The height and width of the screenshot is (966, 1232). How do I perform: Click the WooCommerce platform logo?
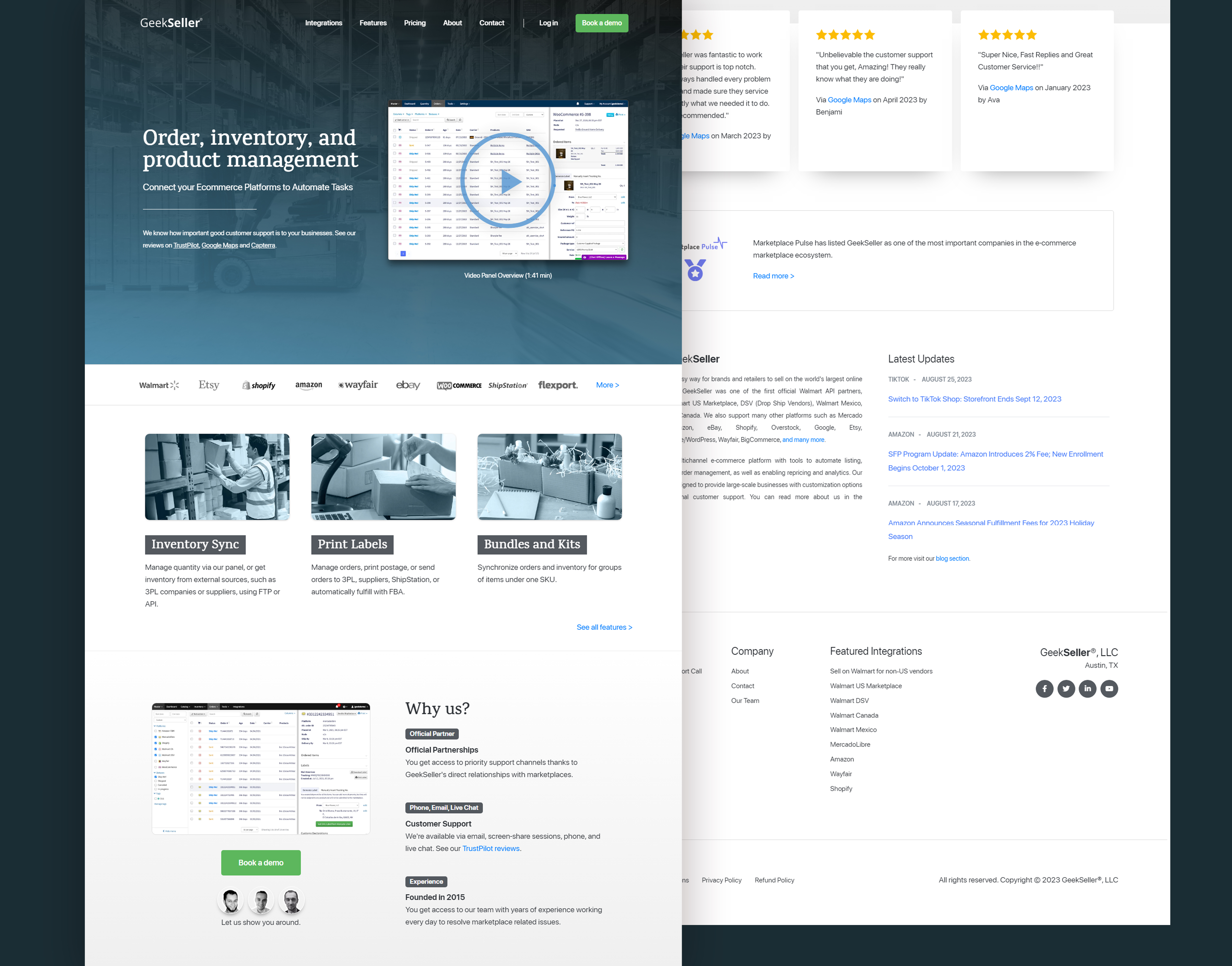459,386
